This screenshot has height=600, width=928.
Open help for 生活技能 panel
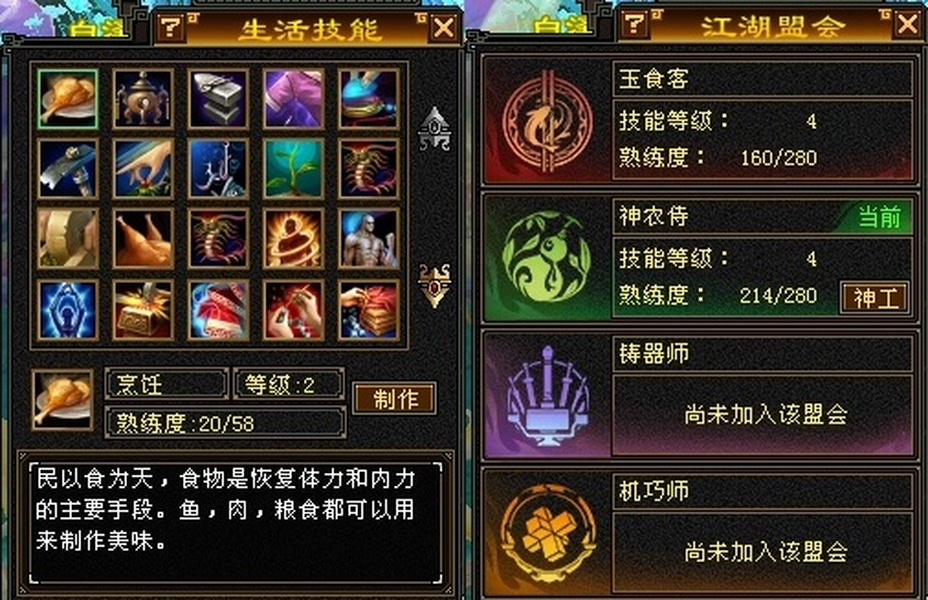tap(171, 27)
